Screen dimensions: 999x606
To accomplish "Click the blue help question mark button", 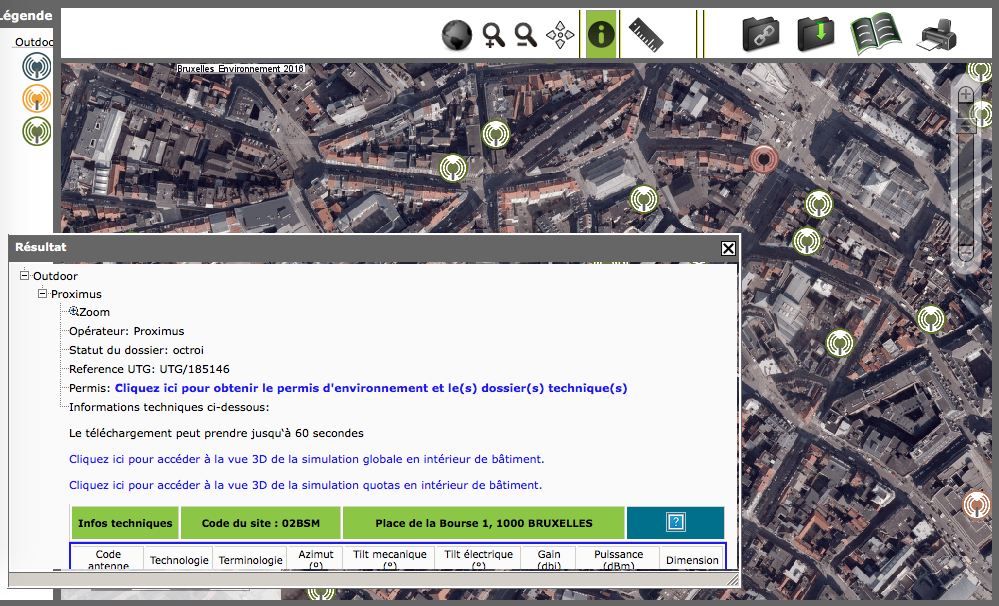I will coord(675,522).
